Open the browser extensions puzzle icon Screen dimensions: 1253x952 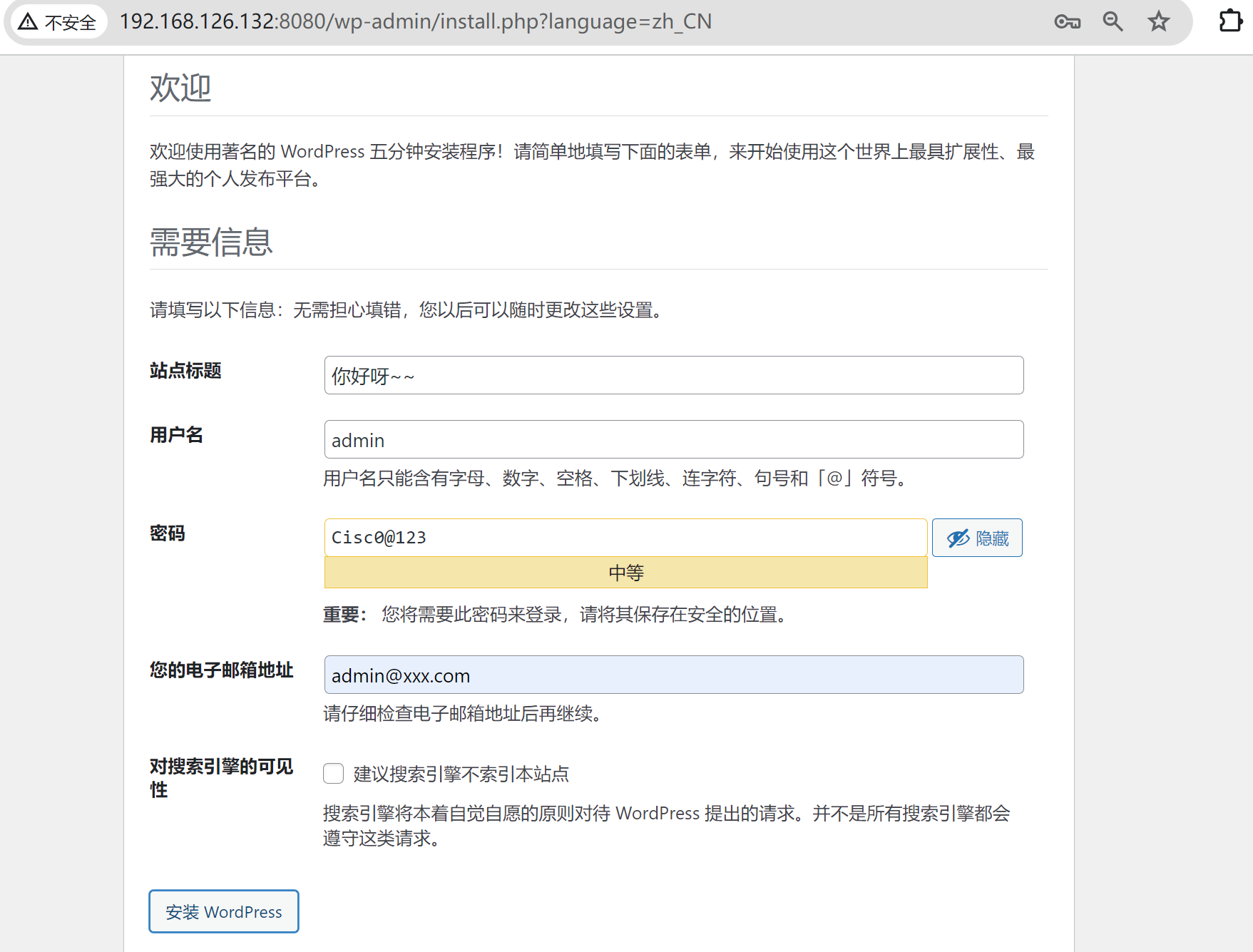click(1230, 21)
